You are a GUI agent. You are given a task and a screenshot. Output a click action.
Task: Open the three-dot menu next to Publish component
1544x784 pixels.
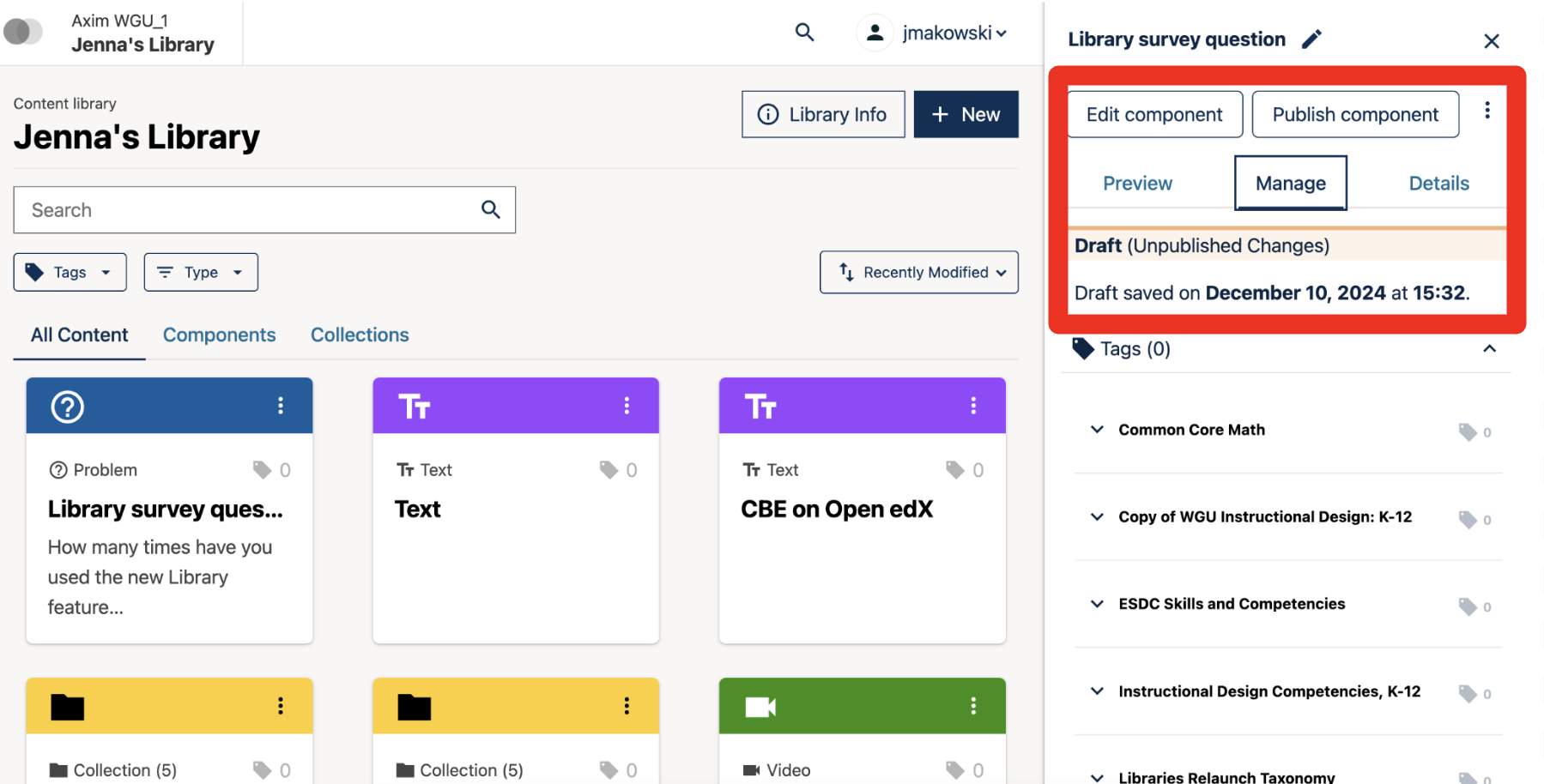click(x=1488, y=110)
